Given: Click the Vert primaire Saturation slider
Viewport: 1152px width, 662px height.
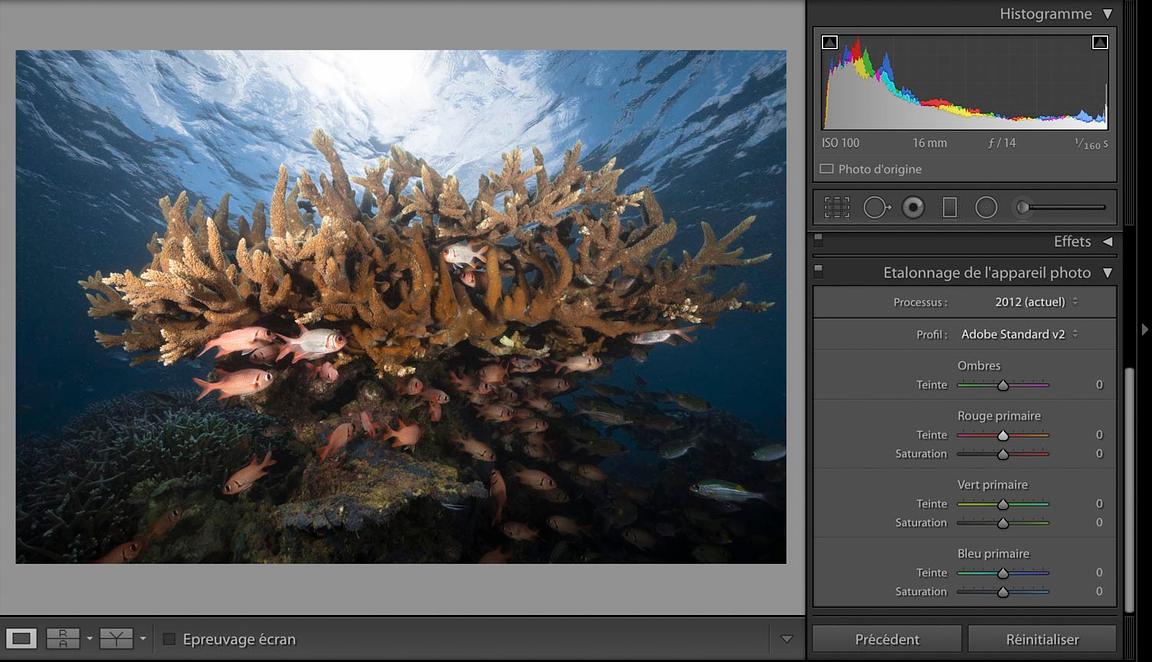Looking at the screenshot, I should [x=1003, y=523].
